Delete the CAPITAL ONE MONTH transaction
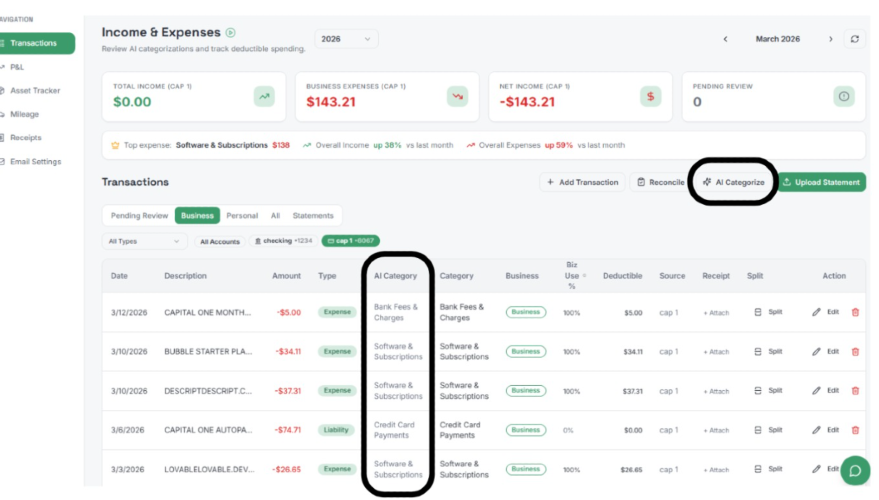The height and width of the screenshot is (500, 879). tap(855, 312)
